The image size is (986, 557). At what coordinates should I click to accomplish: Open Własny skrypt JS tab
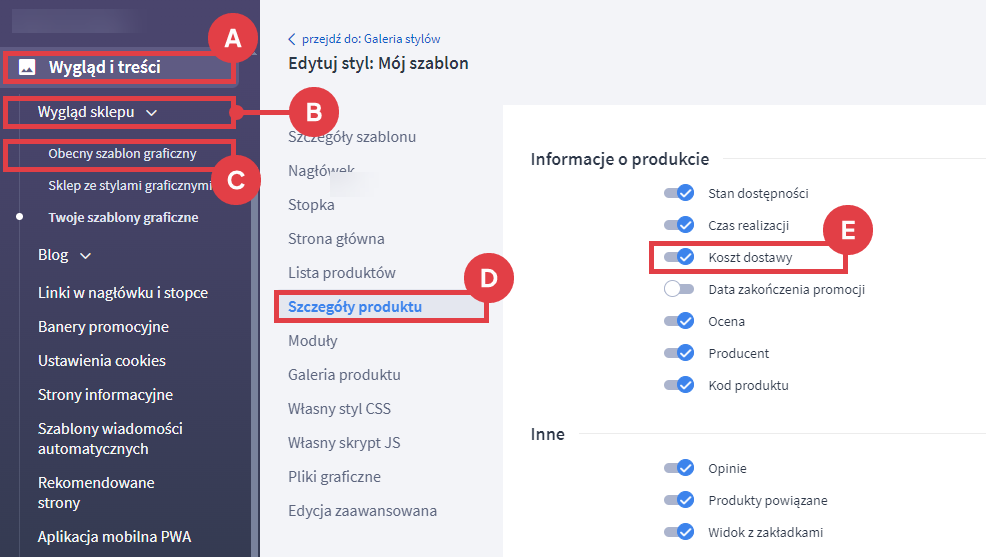[x=344, y=443]
